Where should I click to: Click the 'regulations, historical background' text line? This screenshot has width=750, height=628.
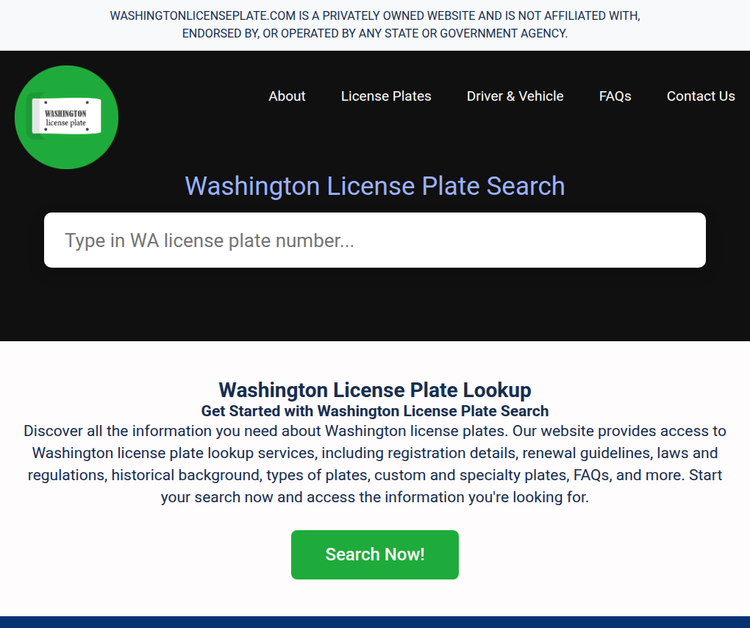(375, 475)
